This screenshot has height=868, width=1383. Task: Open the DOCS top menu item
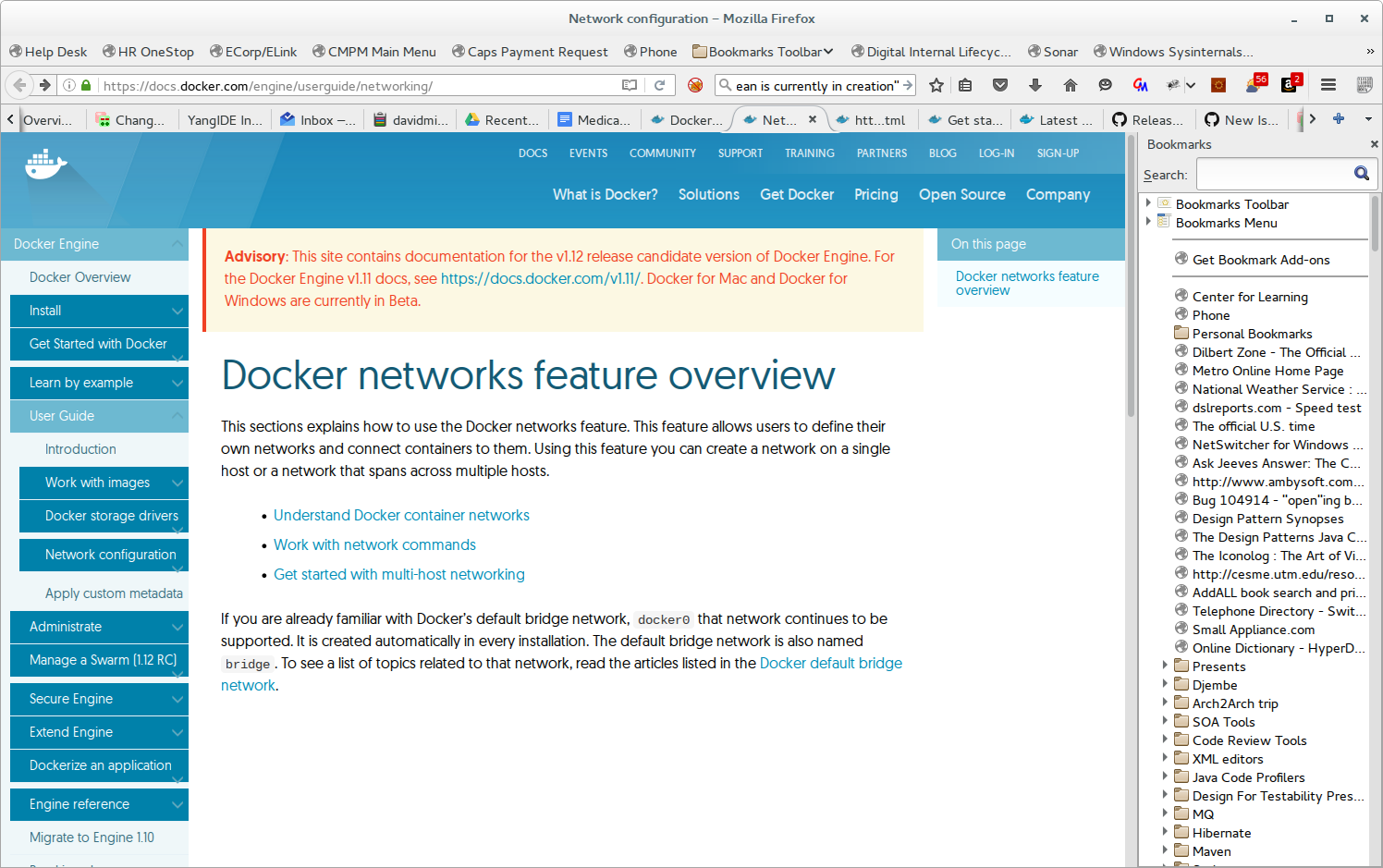click(532, 153)
